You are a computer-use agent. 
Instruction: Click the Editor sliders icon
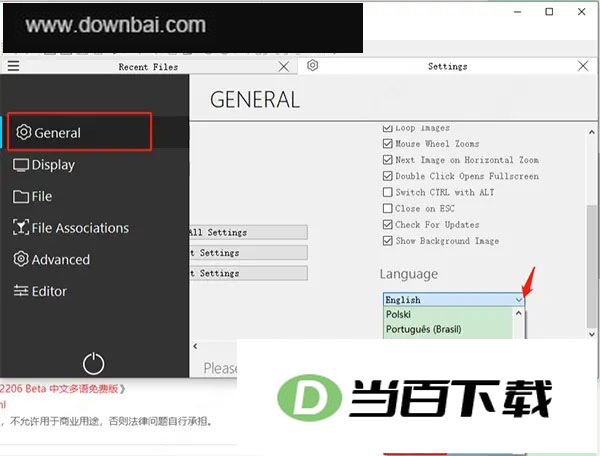[21, 291]
